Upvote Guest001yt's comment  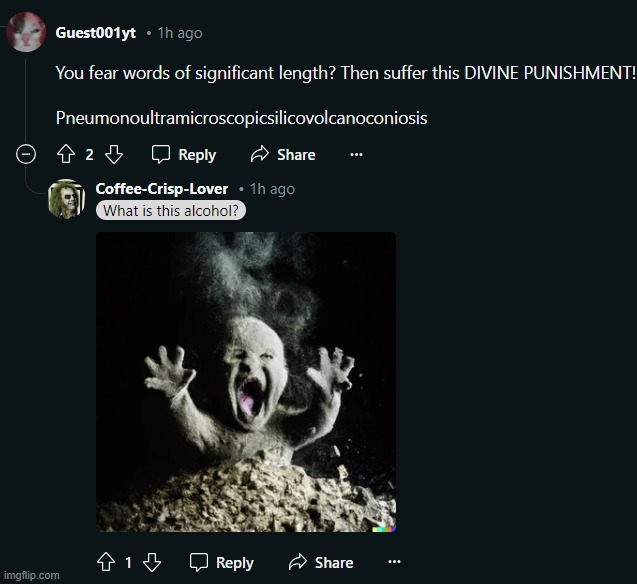(x=66, y=154)
